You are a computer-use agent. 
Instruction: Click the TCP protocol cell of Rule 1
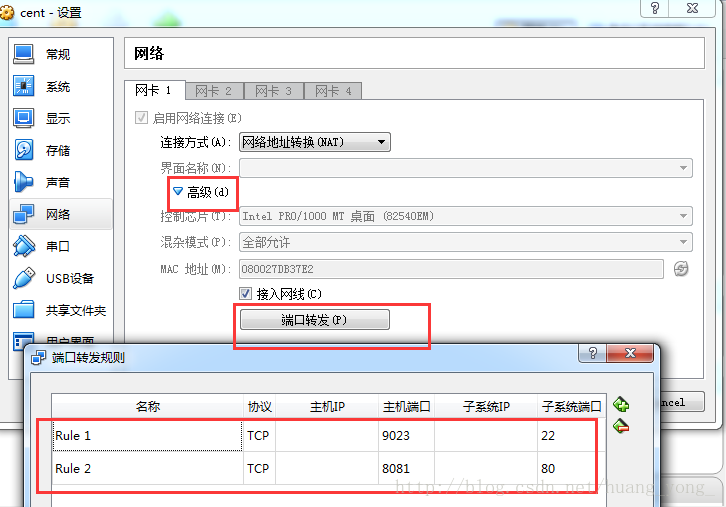259,436
